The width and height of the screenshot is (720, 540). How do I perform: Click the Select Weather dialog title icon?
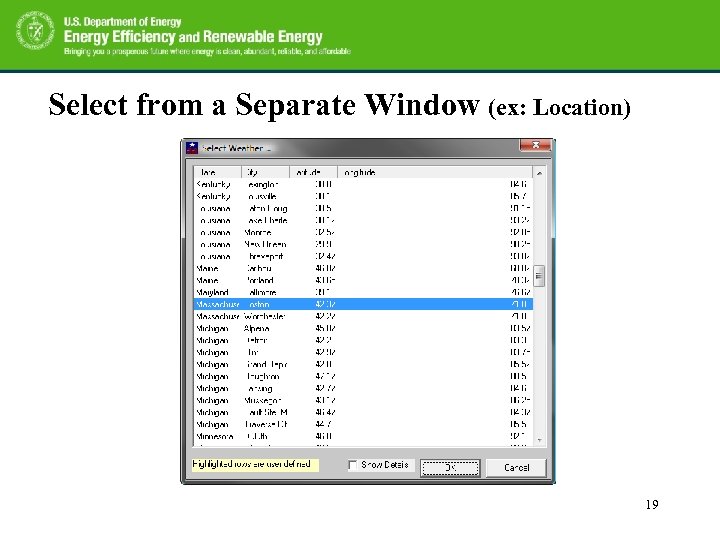[191, 148]
